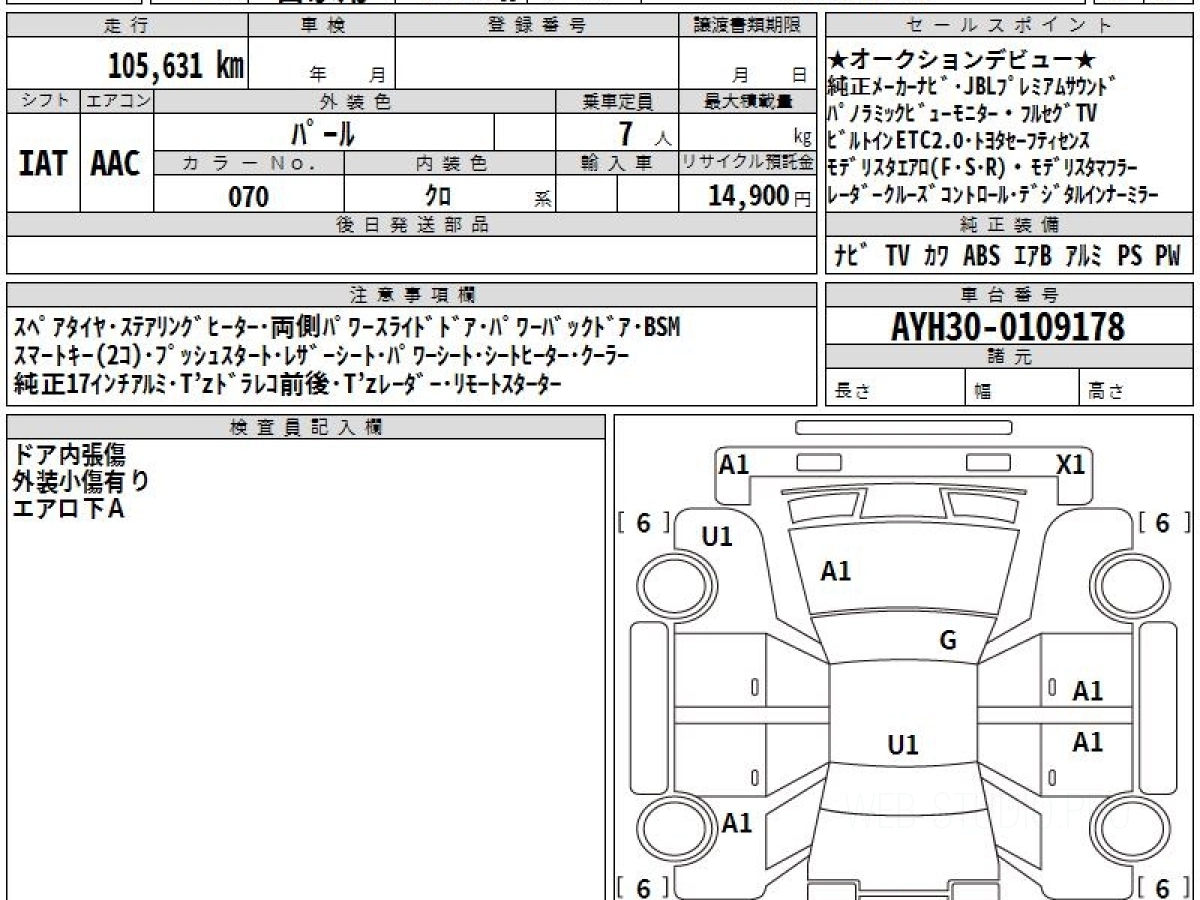Select the TV equipment label
The width and height of the screenshot is (1200, 900).
click(x=897, y=256)
